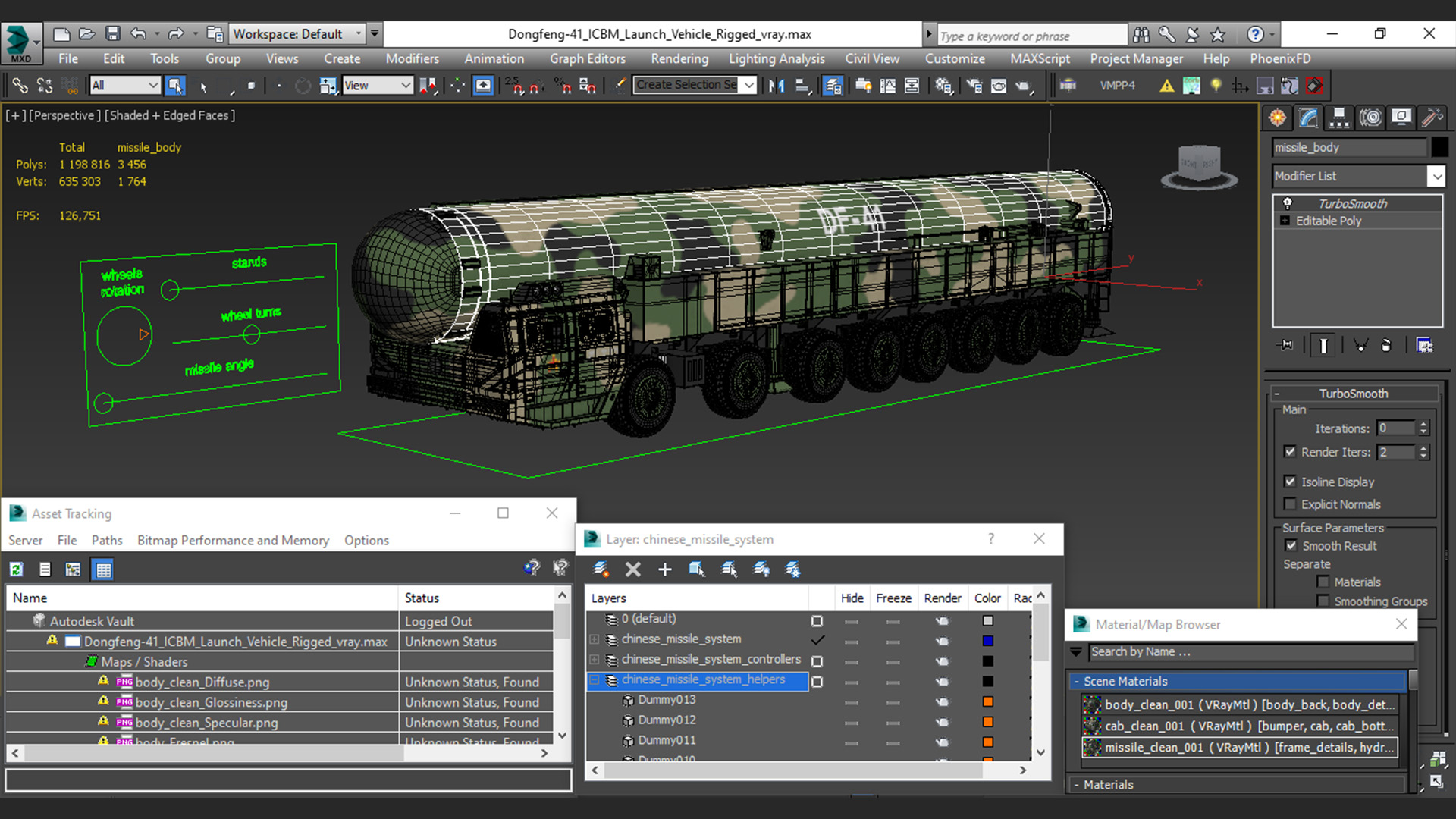Enable Separate by Smoothing Groups checkbox
The image size is (1456, 819).
(x=1323, y=601)
